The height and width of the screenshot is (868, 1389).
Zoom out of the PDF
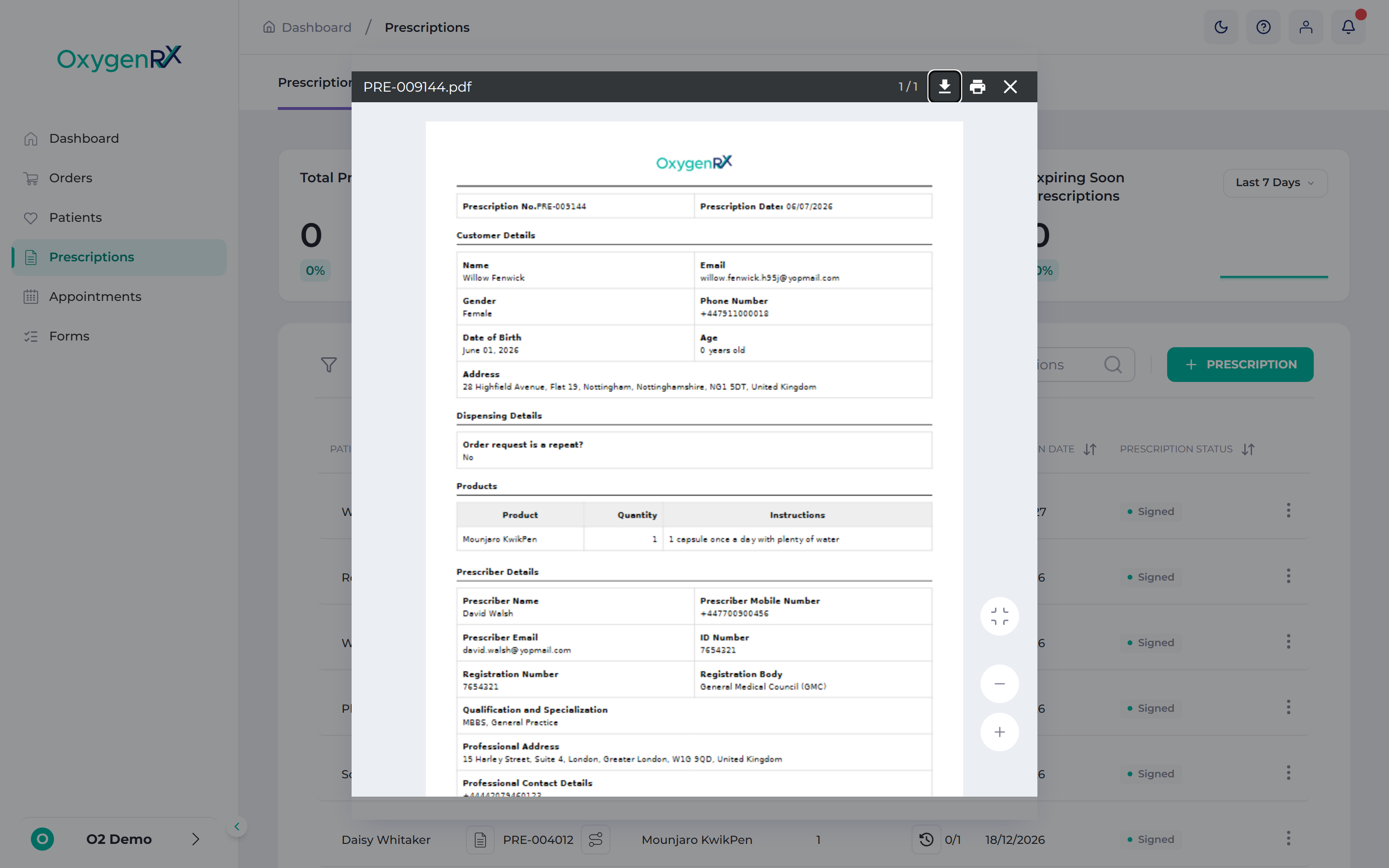[999, 684]
